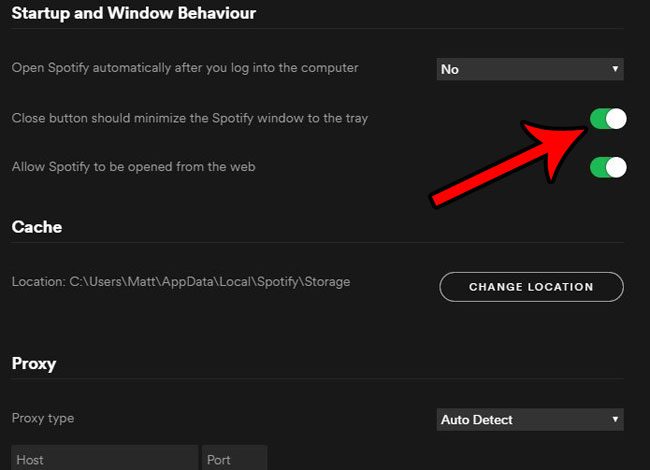This screenshot has height=470, width=650.
Task: Click the Spotify Storage cache path text
Action: click(210, 282)
